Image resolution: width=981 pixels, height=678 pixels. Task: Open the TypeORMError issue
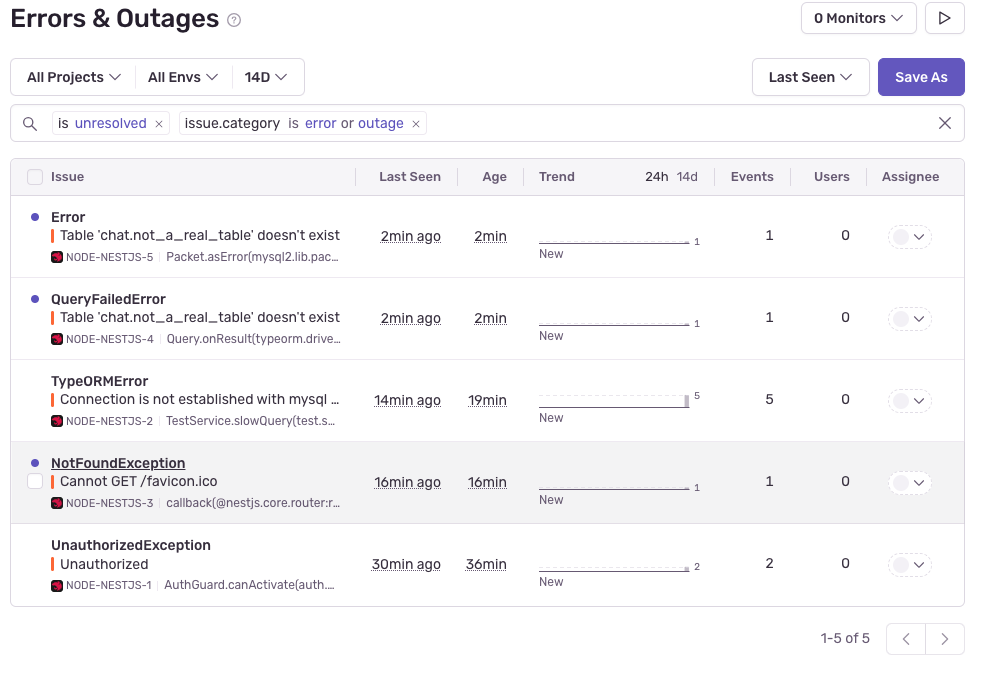click(x=100, y=381)
